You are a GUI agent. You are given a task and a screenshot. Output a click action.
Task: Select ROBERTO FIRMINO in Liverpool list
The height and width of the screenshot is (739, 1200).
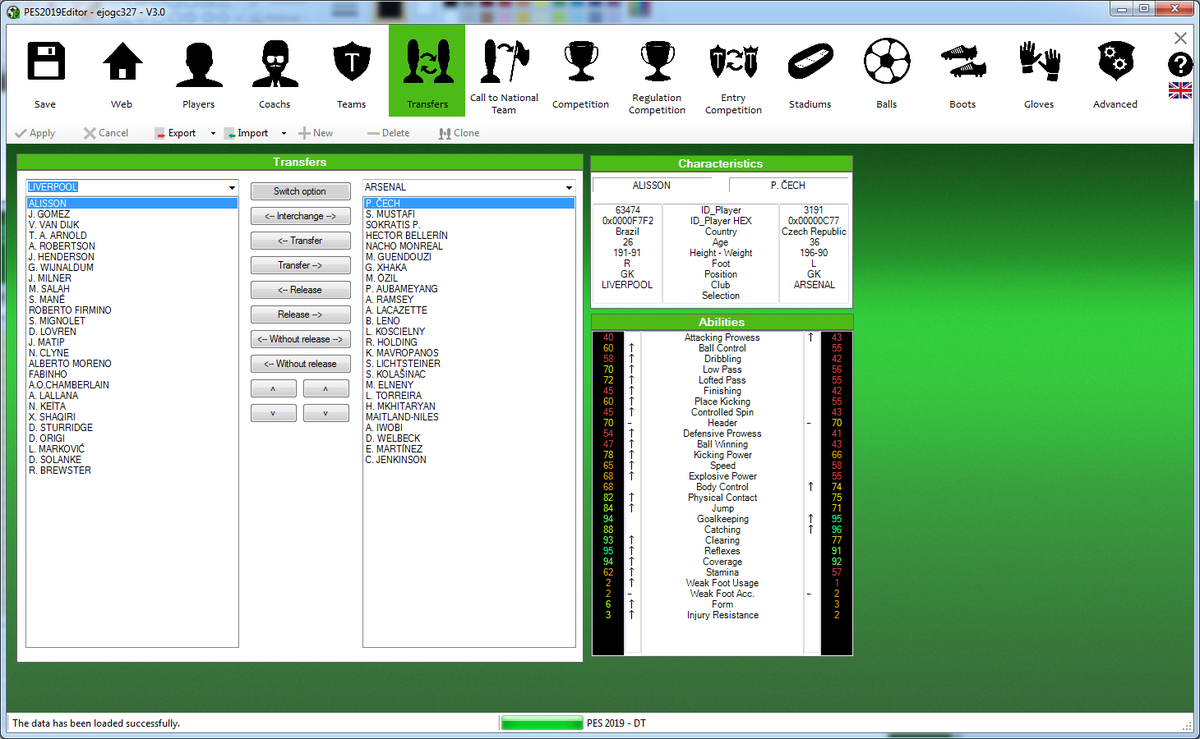coord(132,310)
